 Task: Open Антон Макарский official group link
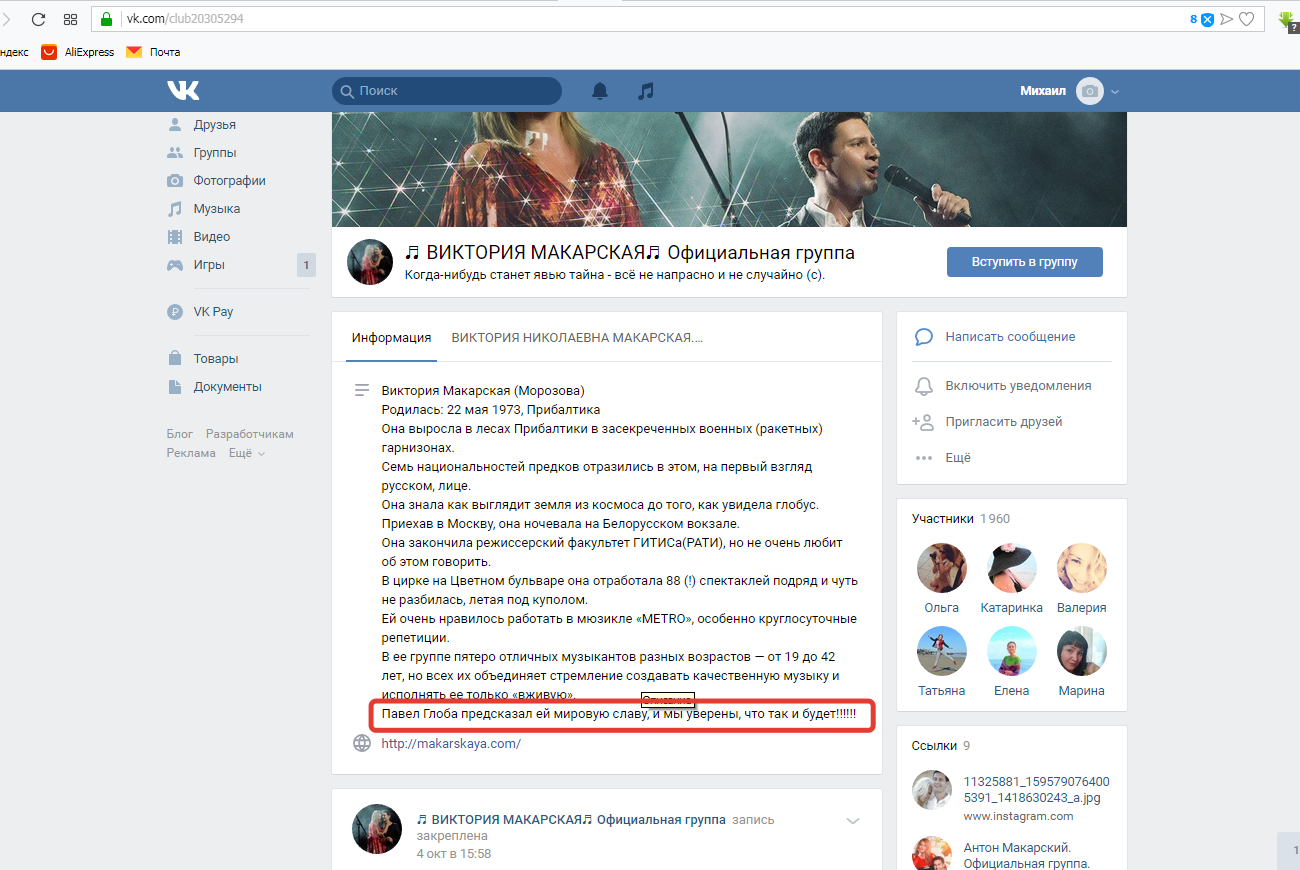(x=1027, y=855)
